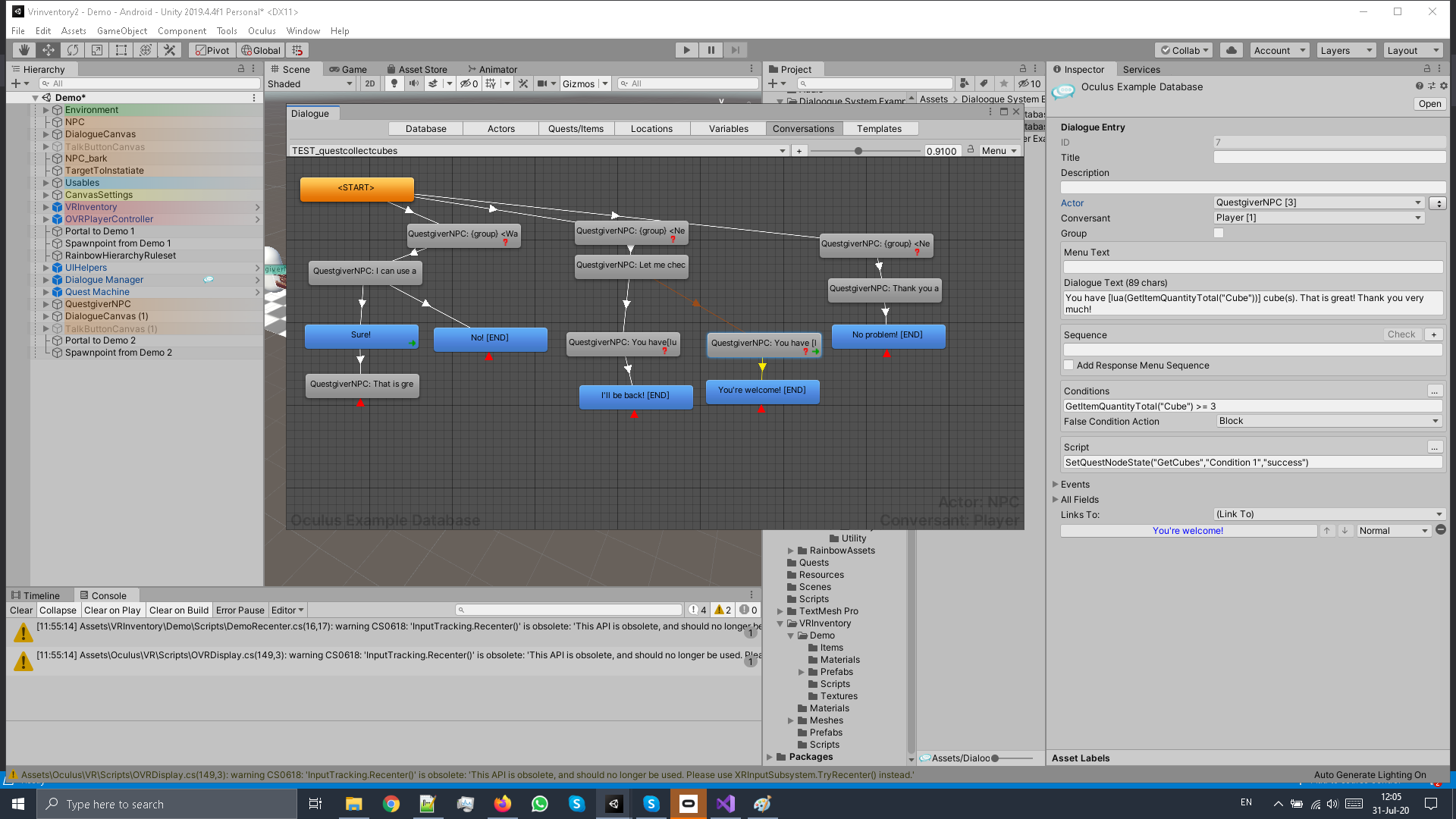Open False Condition Action dropdown
The image size is (1456, 819).
[x=1329, y=421]
